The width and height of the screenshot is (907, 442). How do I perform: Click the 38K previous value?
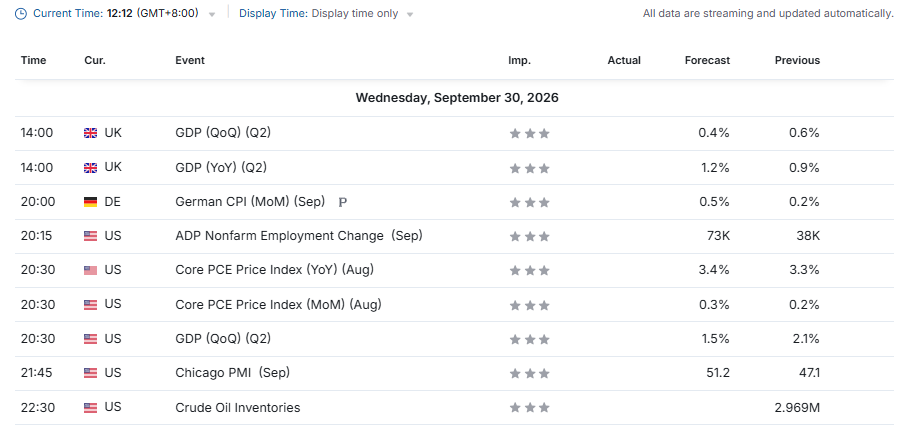(x=809, y=235)
